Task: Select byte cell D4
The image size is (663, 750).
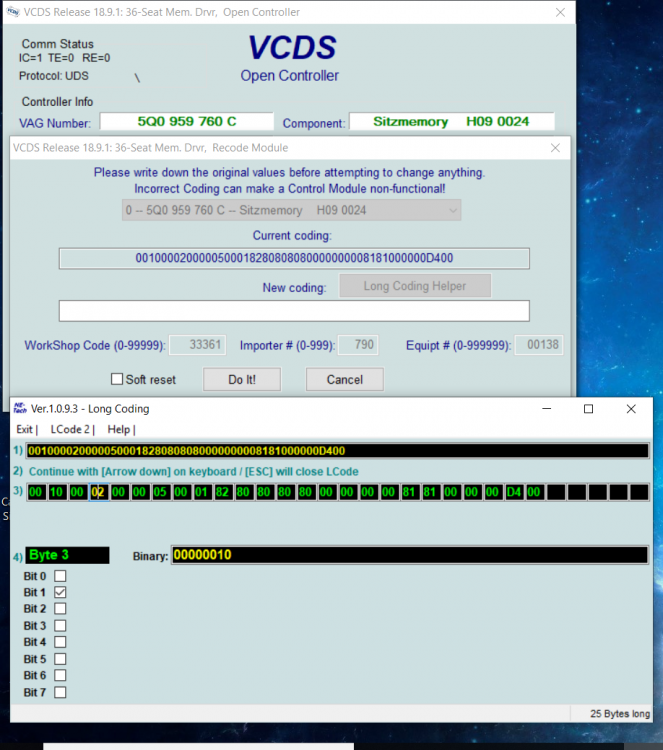Action: coord(514,492)
